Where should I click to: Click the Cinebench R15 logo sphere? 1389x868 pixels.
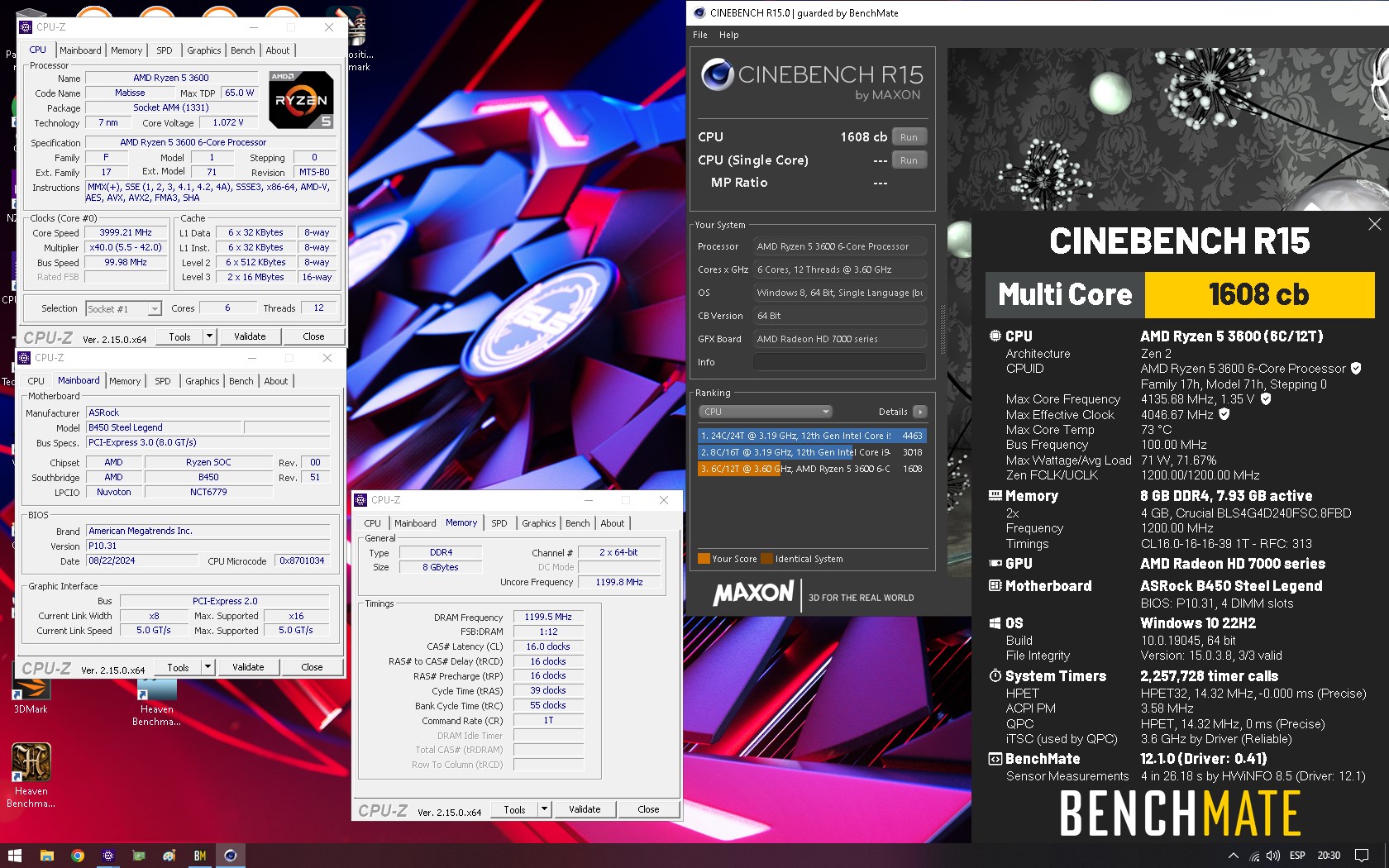(x=717, y=75)
